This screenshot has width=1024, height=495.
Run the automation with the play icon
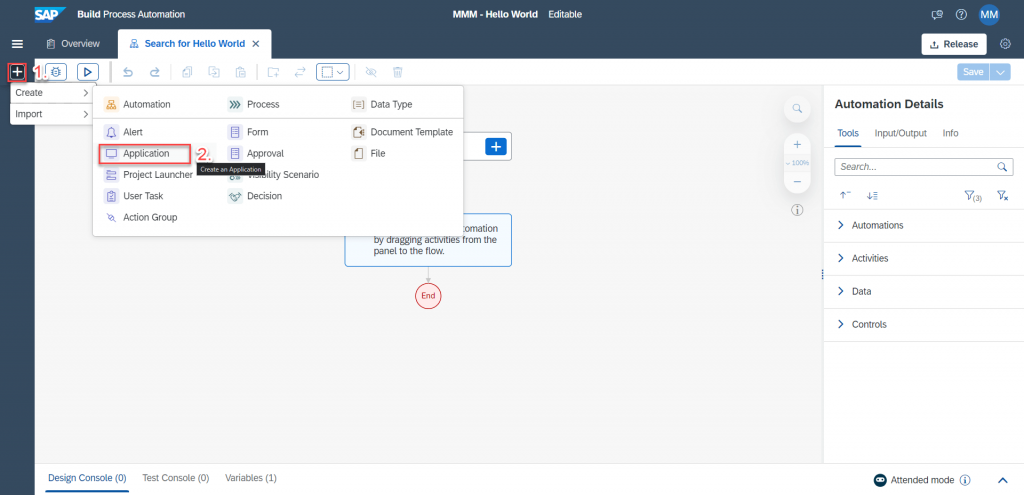pyautogui.click(x=88, y=72)
